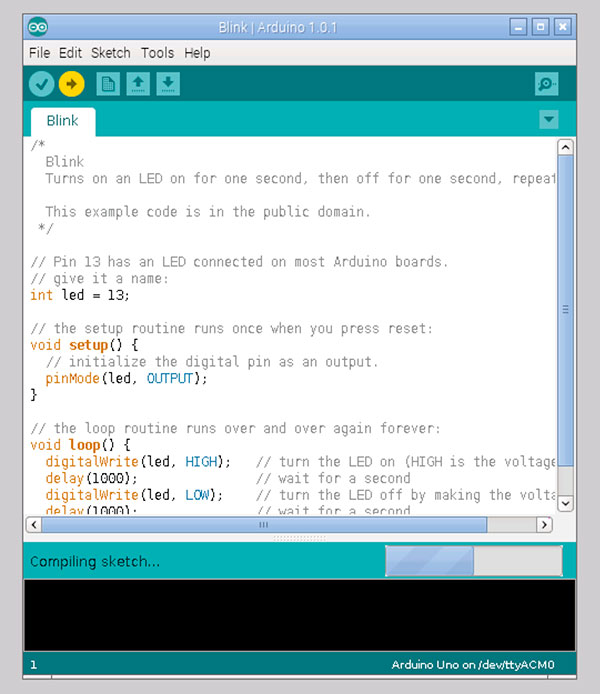600x694 pixels.
Task: Click the dotted divider above status panel
Action: click(x=300, y=538)
